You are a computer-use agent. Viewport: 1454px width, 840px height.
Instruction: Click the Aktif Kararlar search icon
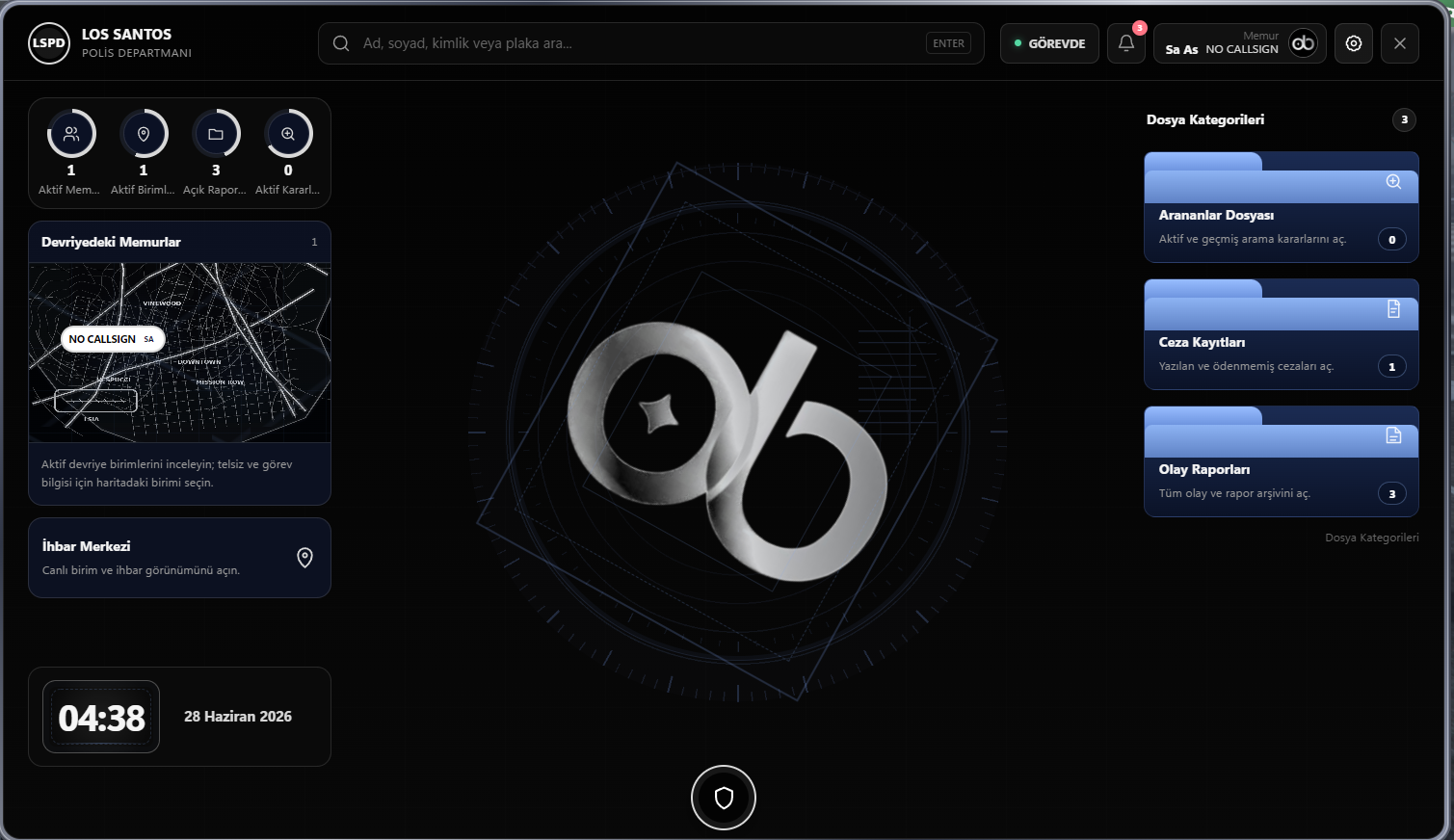[288, 134]
